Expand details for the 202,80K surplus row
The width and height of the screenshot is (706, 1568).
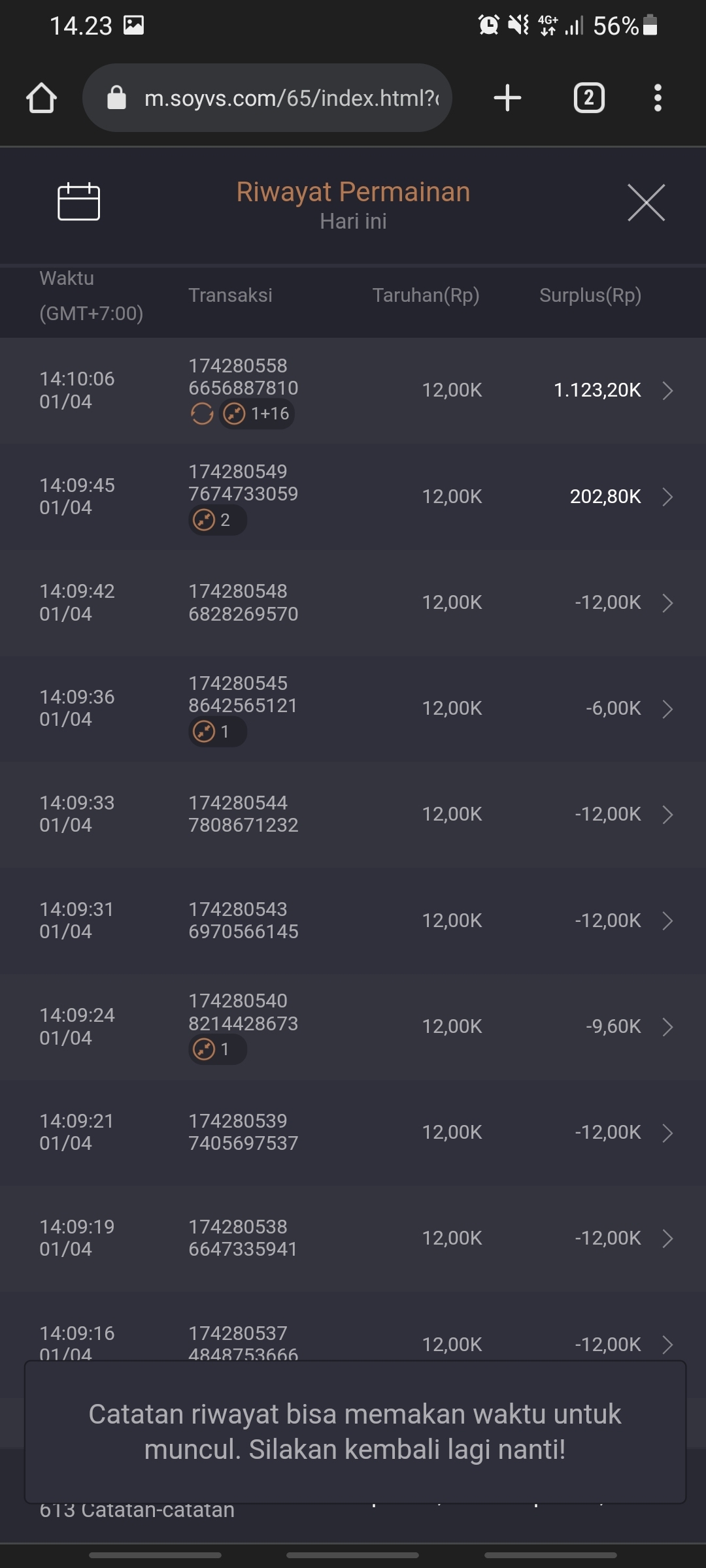[x=667, y=497]
